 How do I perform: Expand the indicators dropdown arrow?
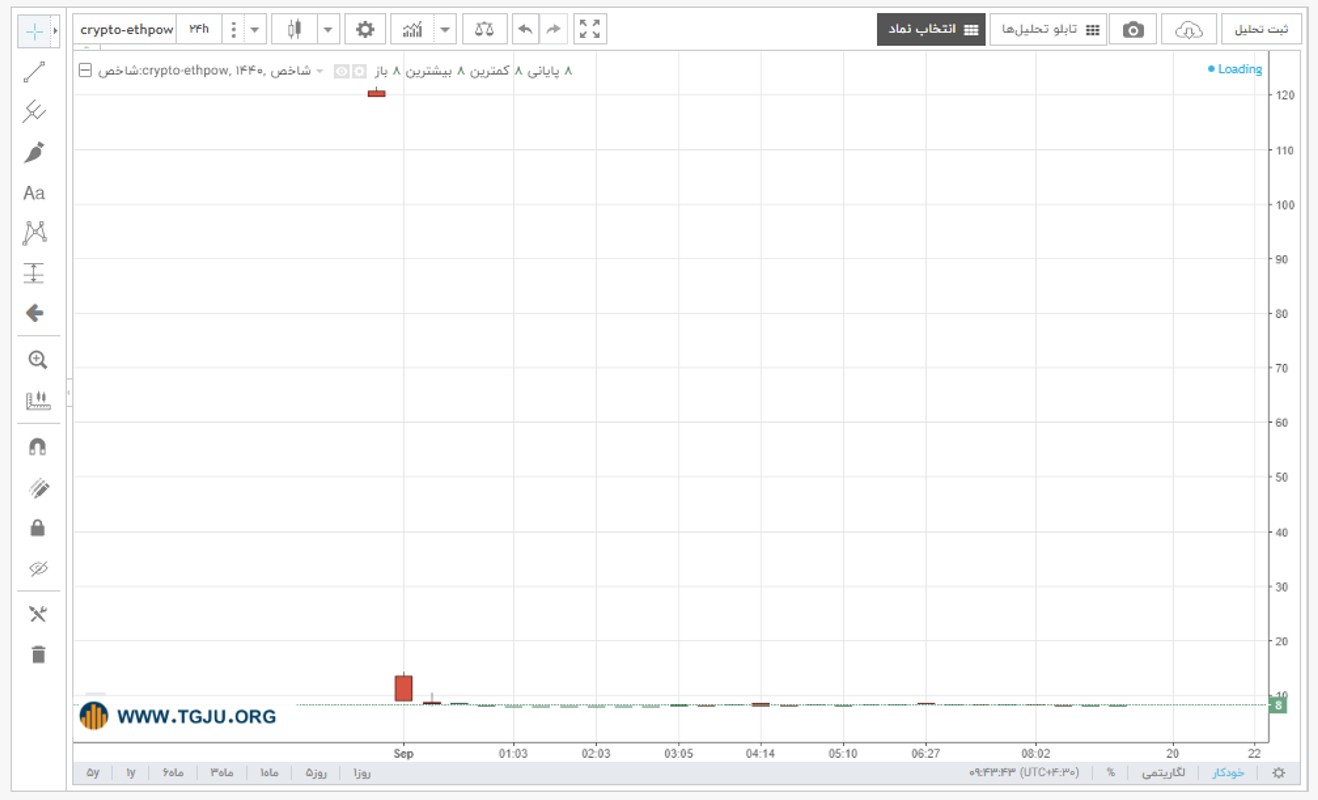coord(445,30)
